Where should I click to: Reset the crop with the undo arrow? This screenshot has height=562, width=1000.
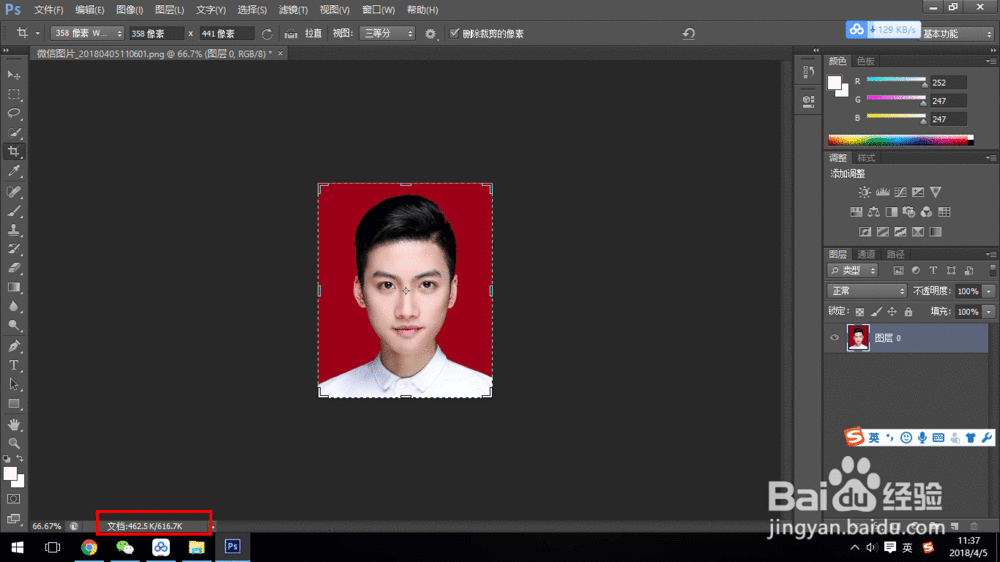pos(689,33)
